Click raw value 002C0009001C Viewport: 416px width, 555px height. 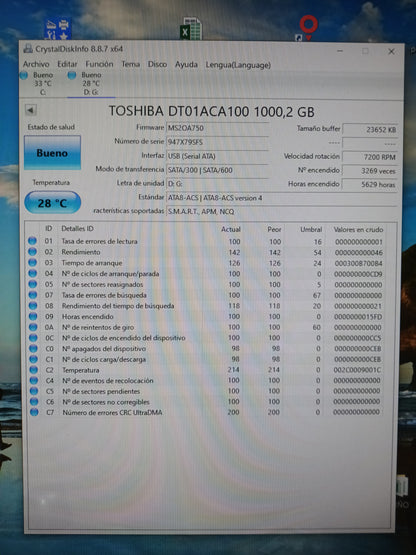[x=358, y=370]
